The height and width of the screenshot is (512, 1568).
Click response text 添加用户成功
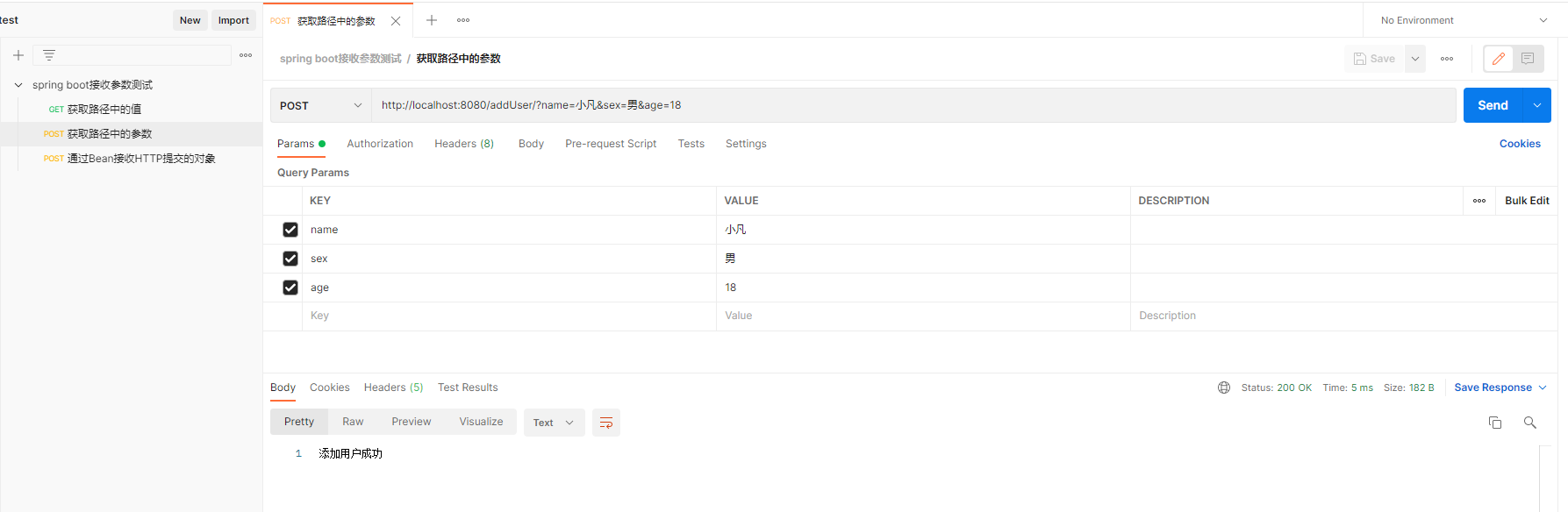(350, 453)
